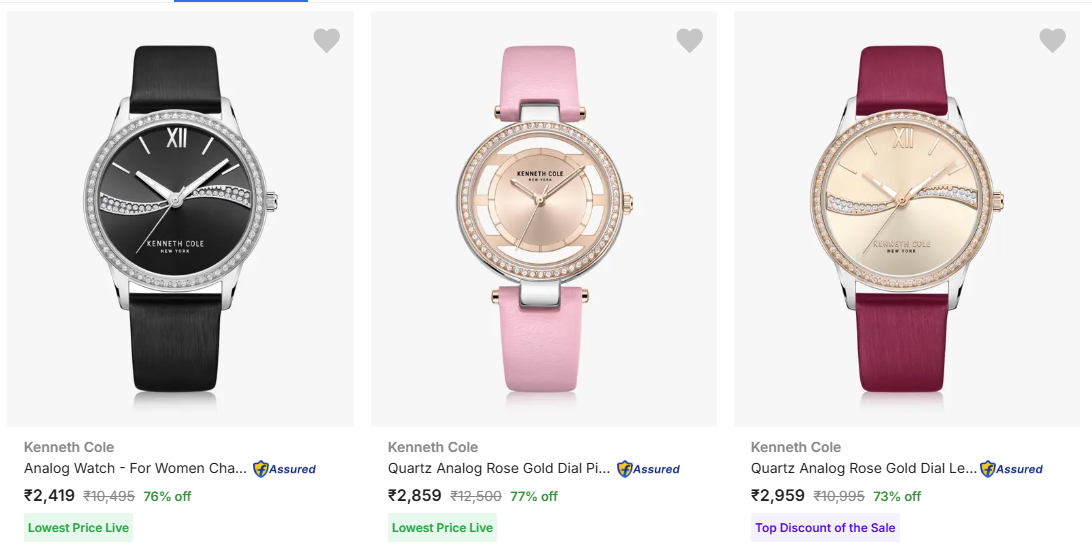Open the black strap watch product image
This screenshot has height=554, width=1092.
176,218
